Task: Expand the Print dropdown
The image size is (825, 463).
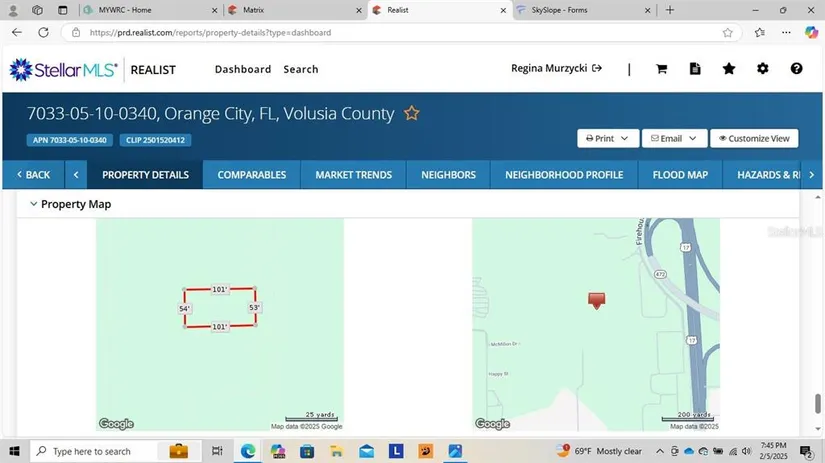Action: pyautogui.click(x=607, y=138)
